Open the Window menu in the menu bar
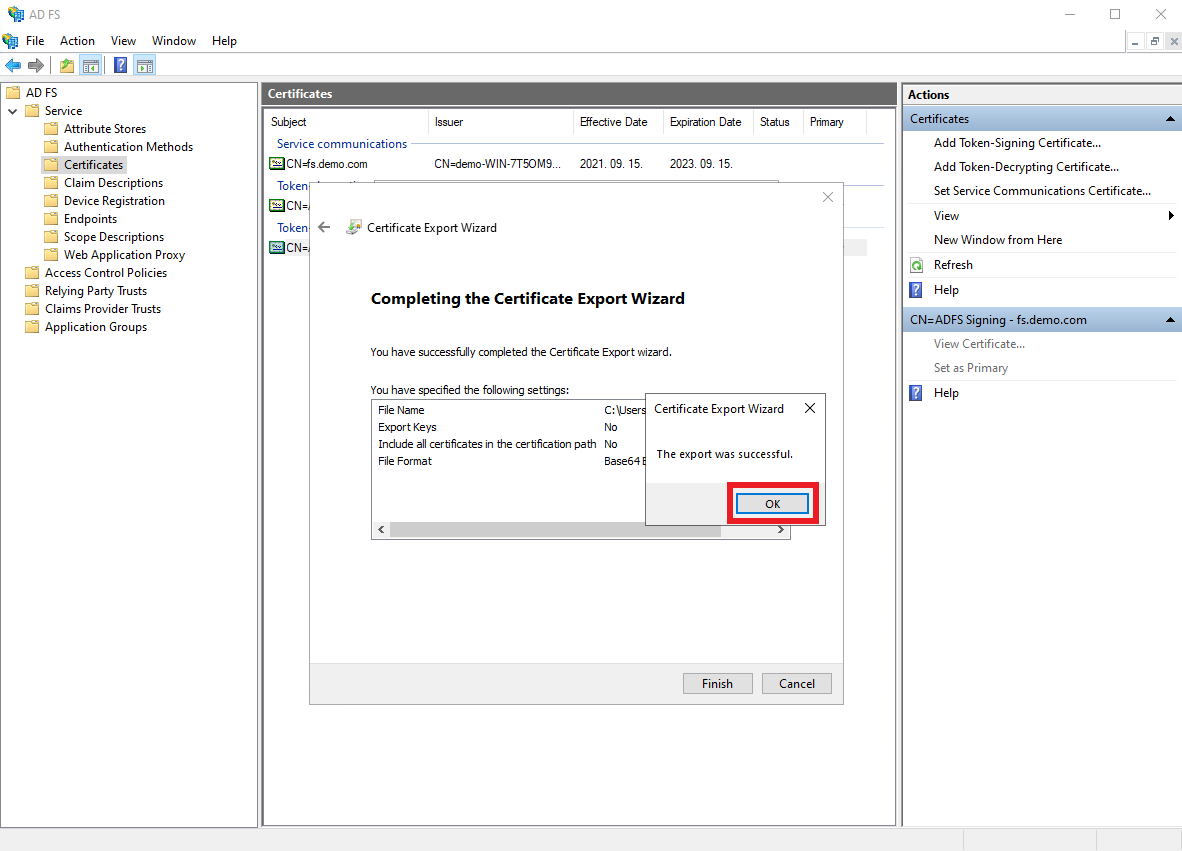Viewport: 1182px width, 851px height. [174, 41]
